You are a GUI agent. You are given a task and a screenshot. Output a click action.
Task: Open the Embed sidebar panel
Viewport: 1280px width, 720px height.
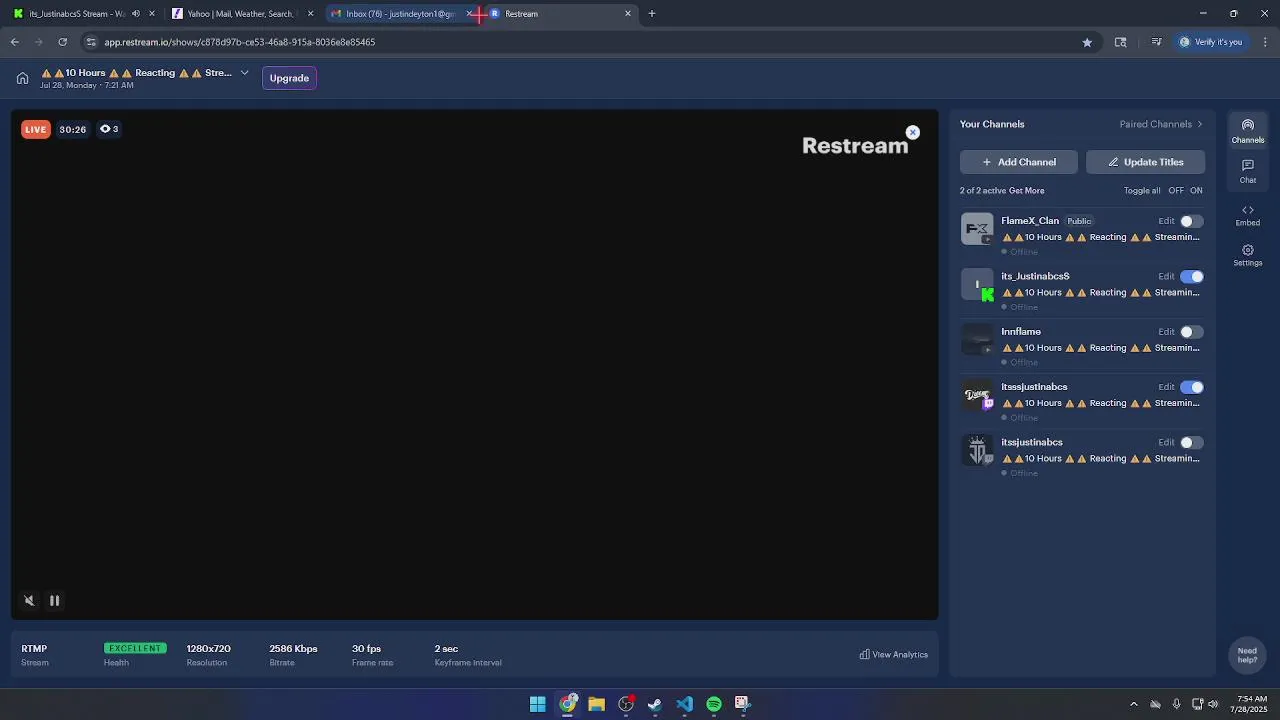click(x=1247, y=215)
